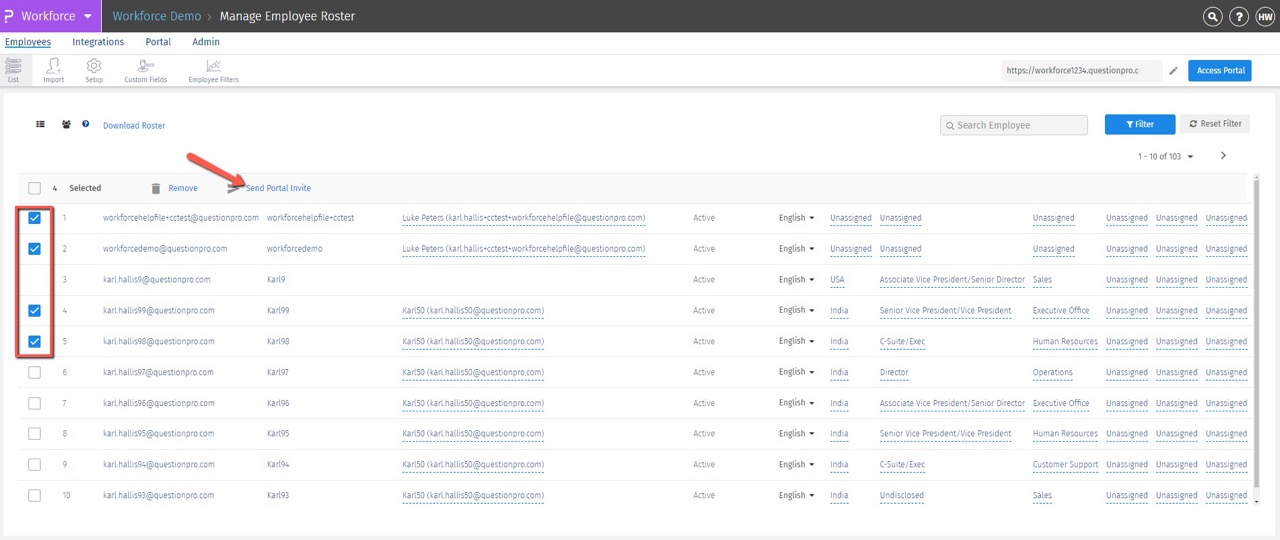This screenshot has width=1280, height=540.
Task: Edit Karl50 manager for Karl96
Action: [x=473, y=404]
